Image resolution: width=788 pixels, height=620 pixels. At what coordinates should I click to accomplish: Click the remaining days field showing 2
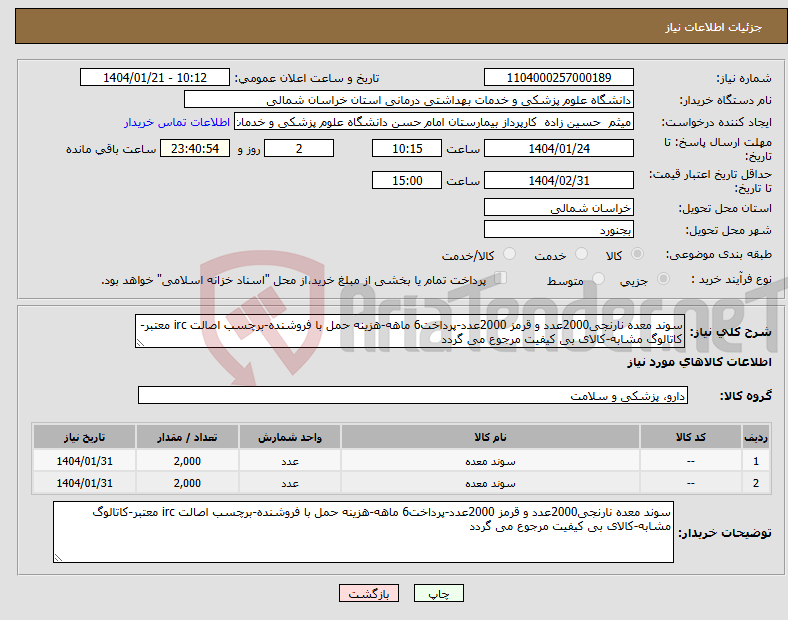(x=299, y=148)
